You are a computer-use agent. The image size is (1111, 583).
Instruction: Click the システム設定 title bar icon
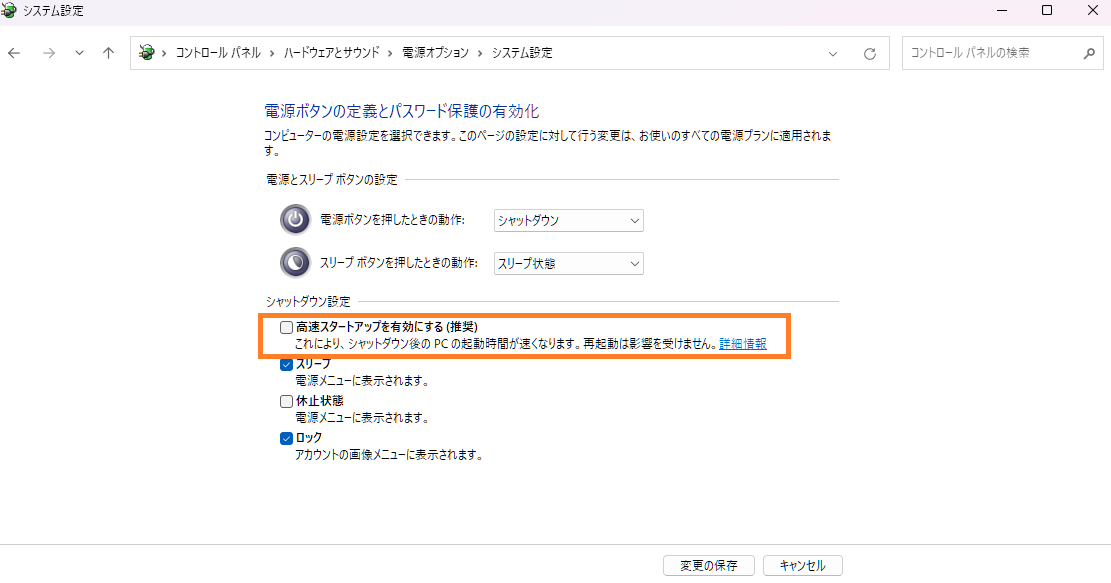click(x=9, y=10)
